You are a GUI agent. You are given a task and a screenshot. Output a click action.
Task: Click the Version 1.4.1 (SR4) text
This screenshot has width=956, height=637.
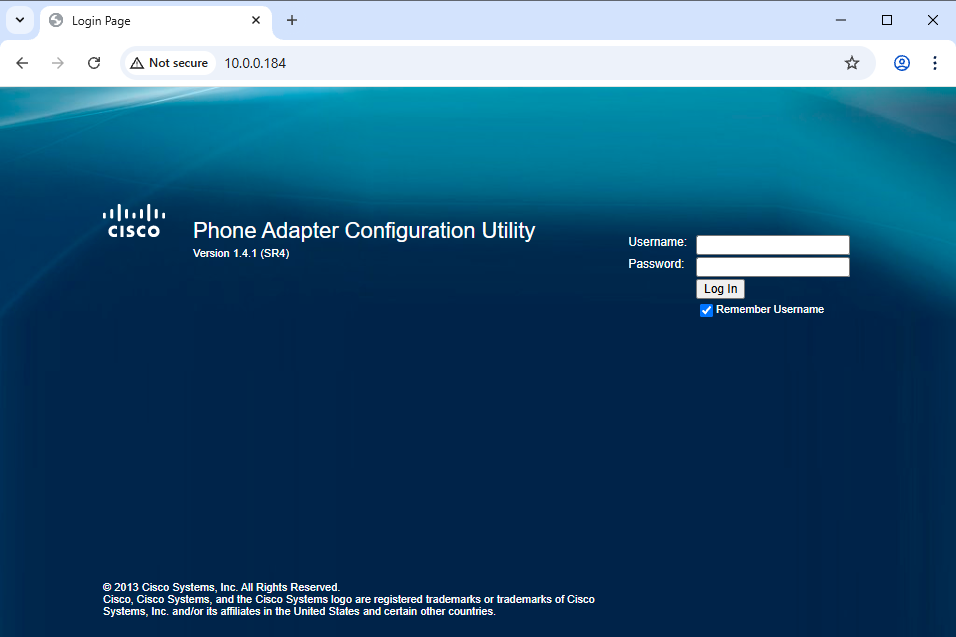tap(241, 254)
